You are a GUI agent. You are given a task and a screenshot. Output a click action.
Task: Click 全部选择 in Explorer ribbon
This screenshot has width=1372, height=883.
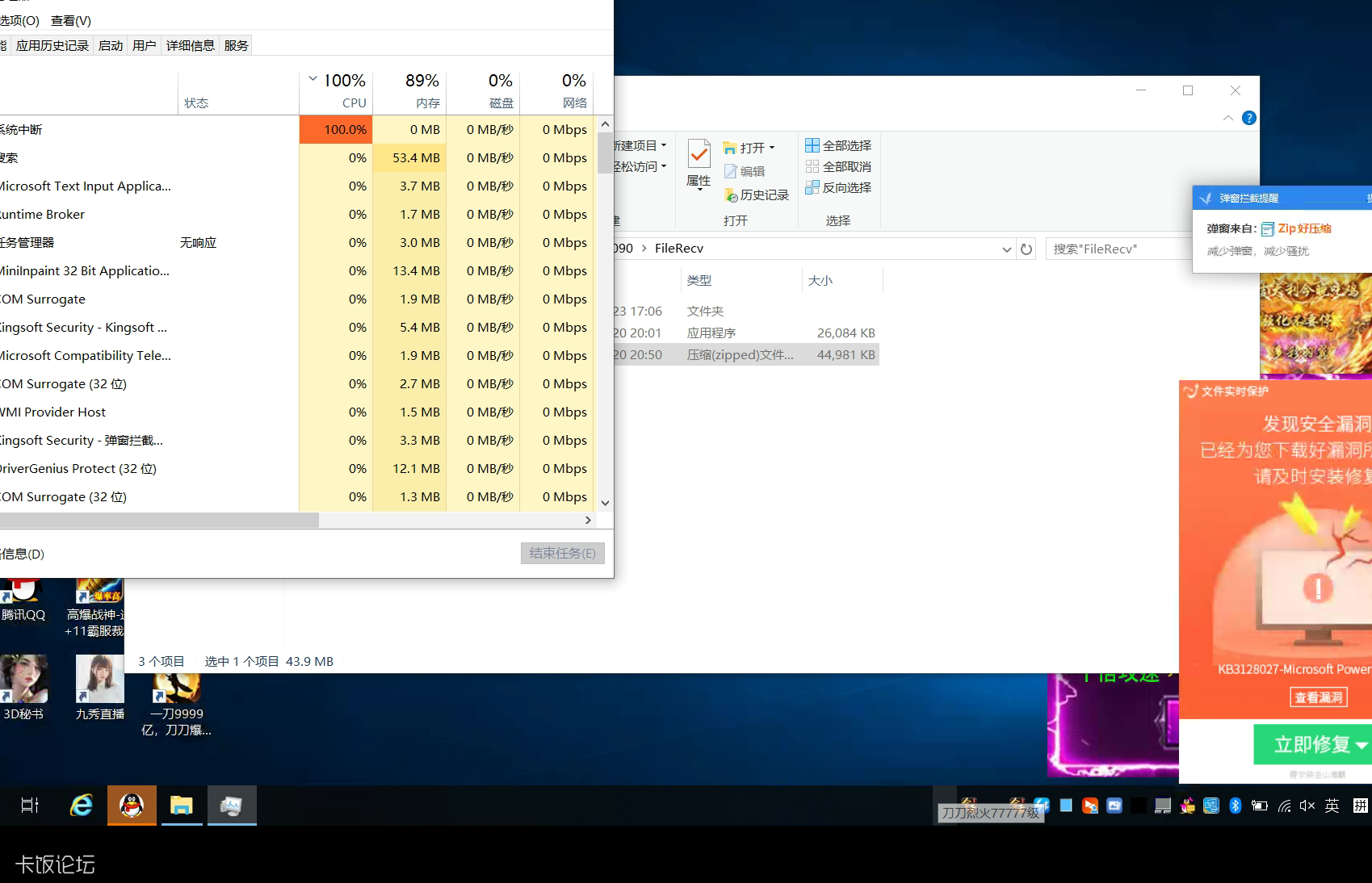[x=838, y=145]
